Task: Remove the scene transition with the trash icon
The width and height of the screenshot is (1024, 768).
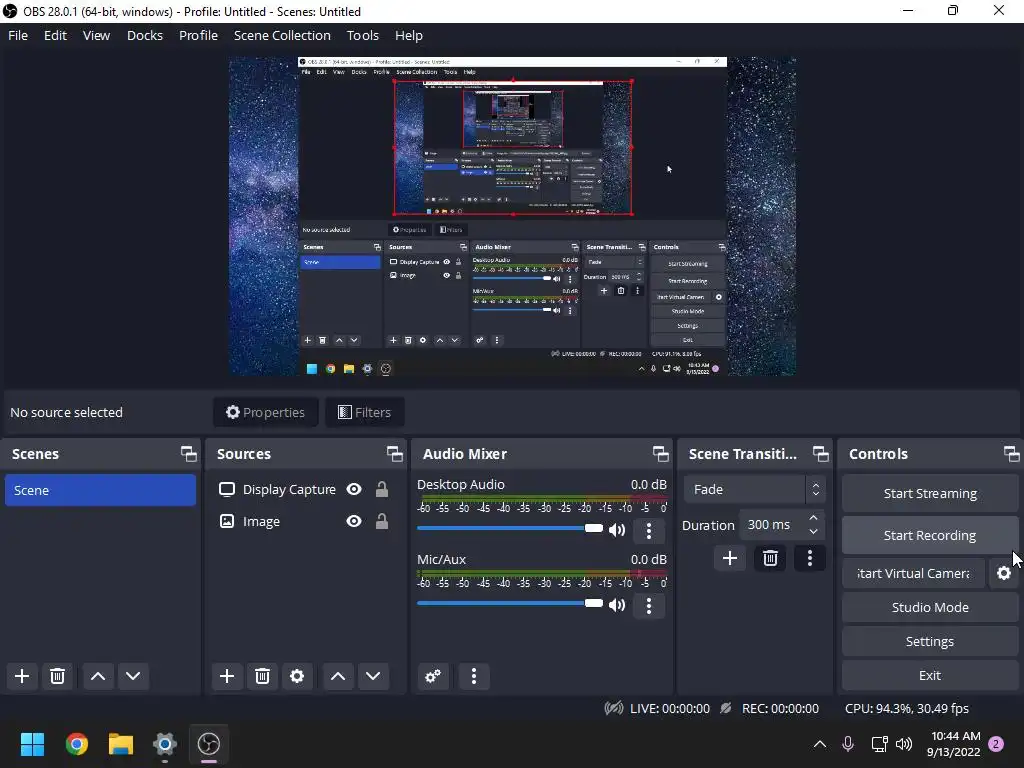Action: tap(770, 558)
